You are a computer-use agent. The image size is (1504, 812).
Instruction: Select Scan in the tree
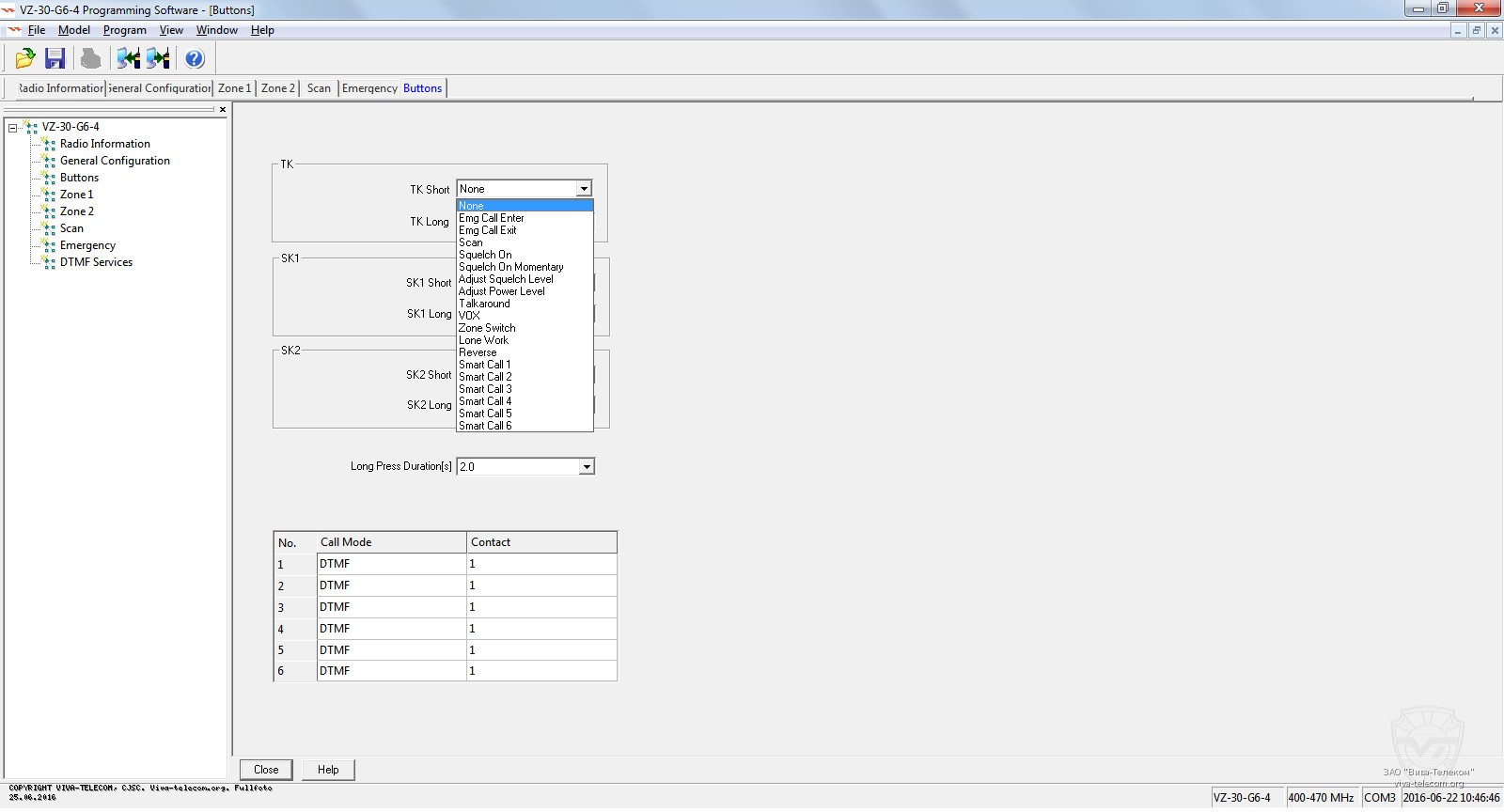[71, 228]
